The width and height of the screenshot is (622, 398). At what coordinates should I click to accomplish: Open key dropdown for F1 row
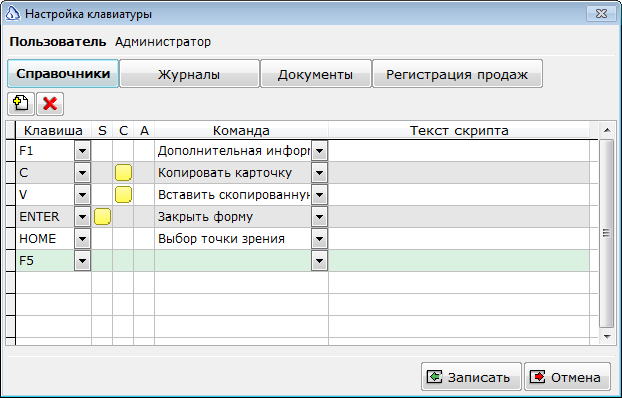[83, 151]
